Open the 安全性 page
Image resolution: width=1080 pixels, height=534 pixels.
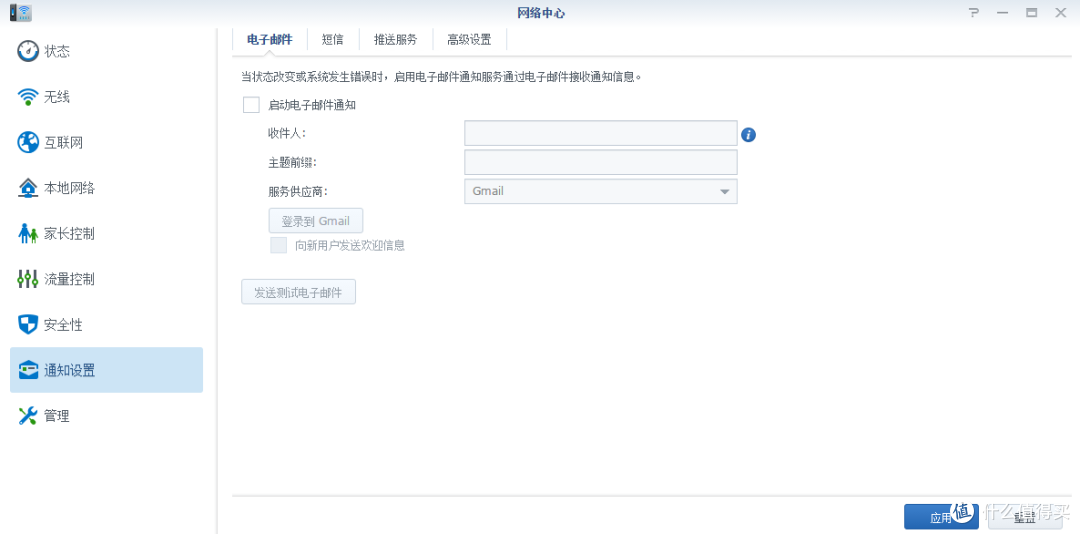[x=107, y=325]
